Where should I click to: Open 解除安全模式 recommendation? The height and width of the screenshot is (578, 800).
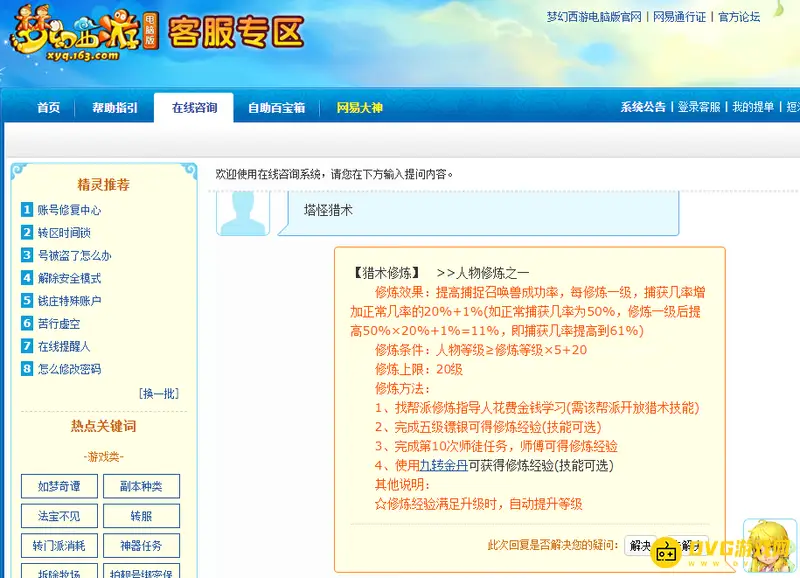click(69, 278)
